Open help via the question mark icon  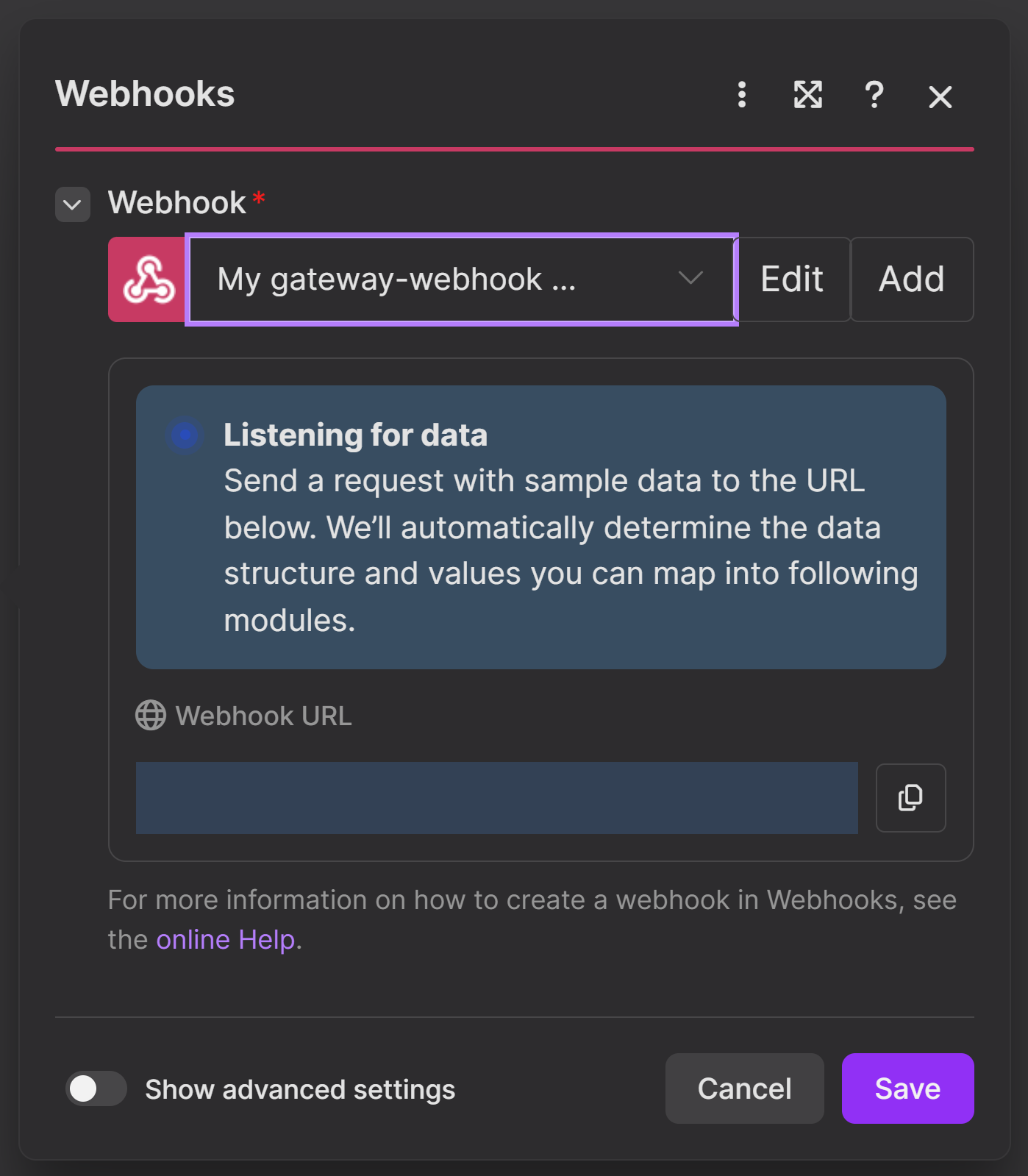click(x=874, y=95)
